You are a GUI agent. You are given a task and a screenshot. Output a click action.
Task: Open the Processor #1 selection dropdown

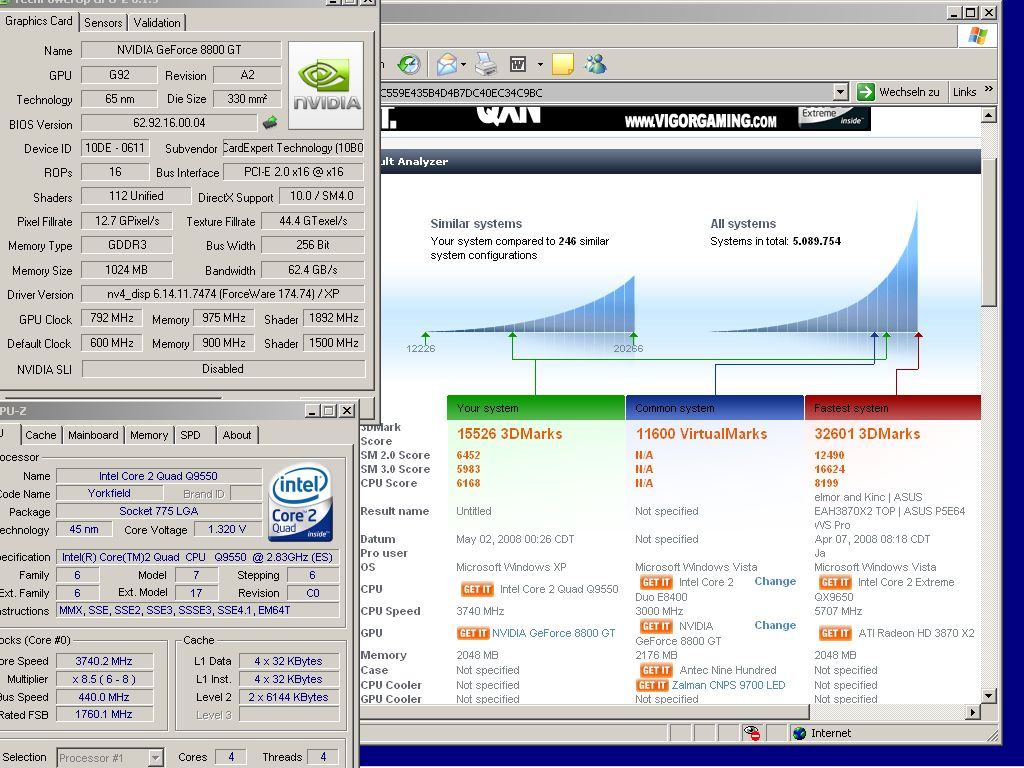[155, 758]
